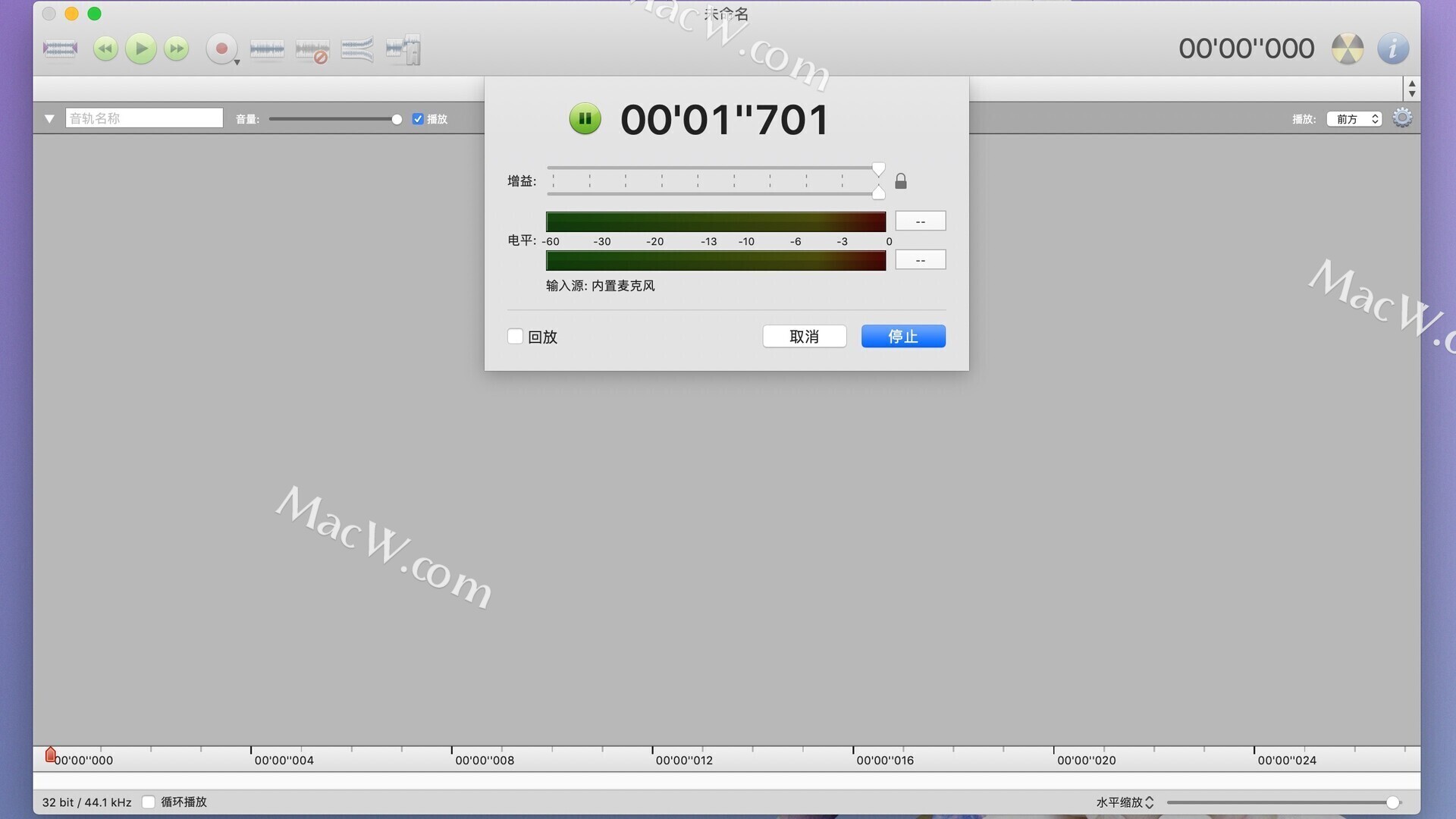Click the red playhead marker on timeline

(50, 755)
